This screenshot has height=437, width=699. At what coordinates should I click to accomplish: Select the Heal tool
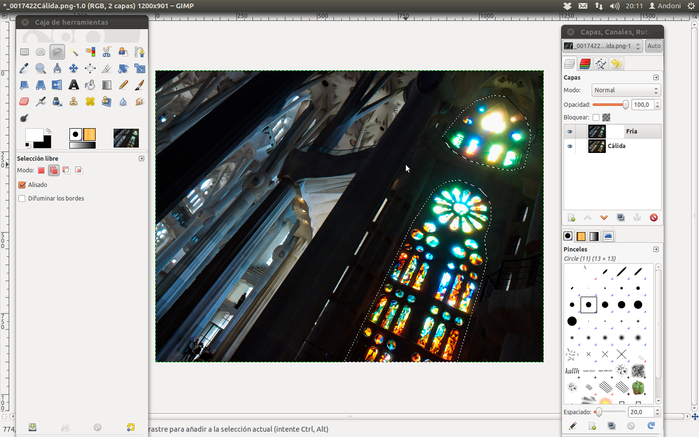coord(90,102)
